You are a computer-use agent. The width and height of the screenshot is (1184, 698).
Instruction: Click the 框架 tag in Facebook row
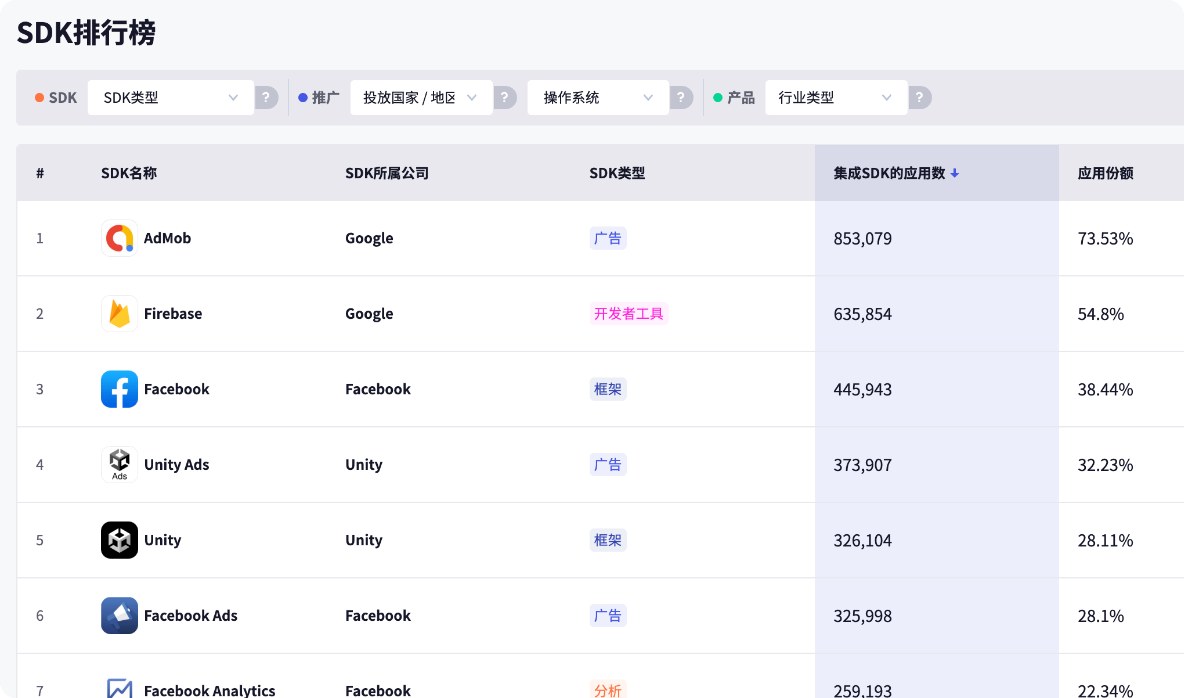pos(608,389)
